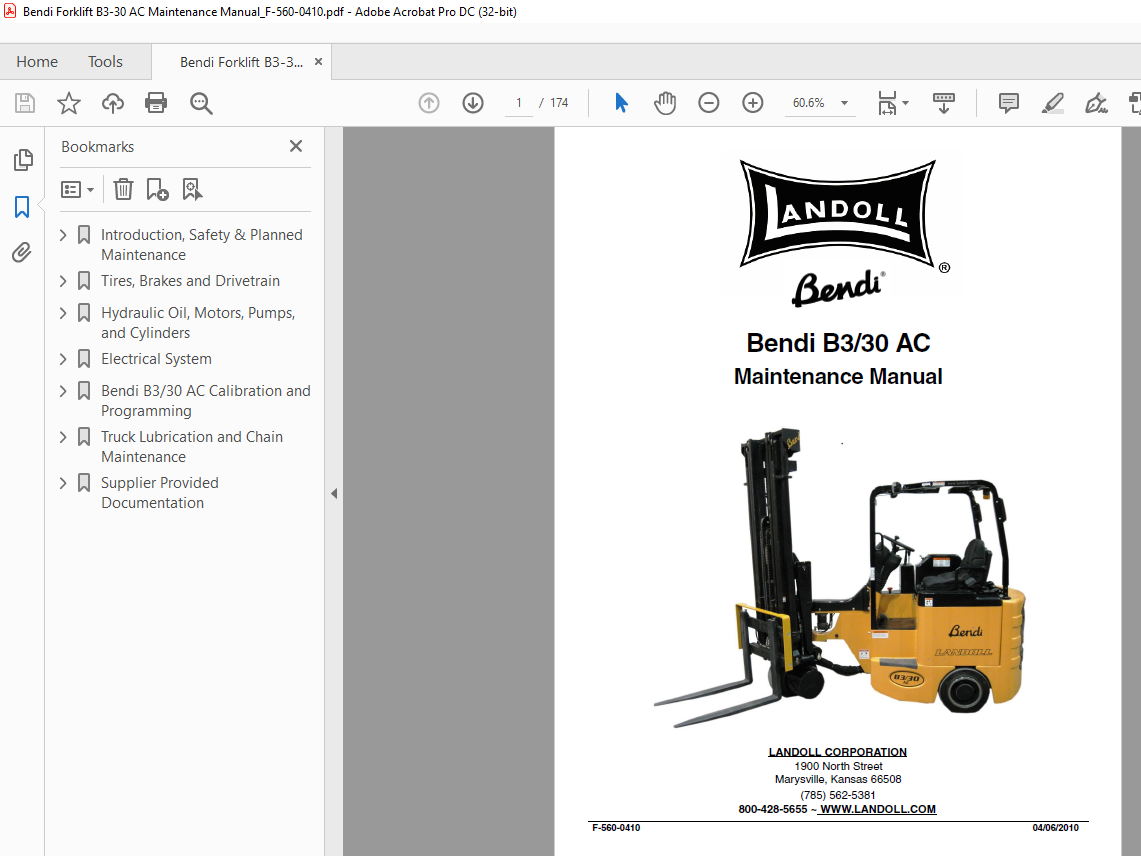This screenshot has width=1141, height=856.
Task: Close the Bookmarks panel
Action: [x=295, y=146]
